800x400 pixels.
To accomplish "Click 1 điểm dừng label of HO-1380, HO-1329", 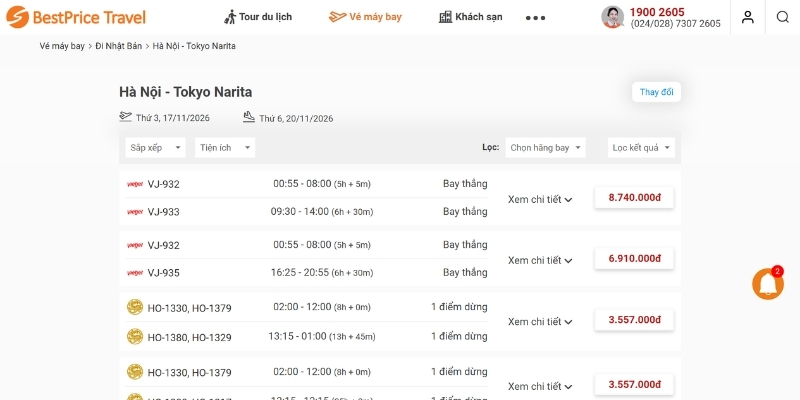I will tap(459, 336).
